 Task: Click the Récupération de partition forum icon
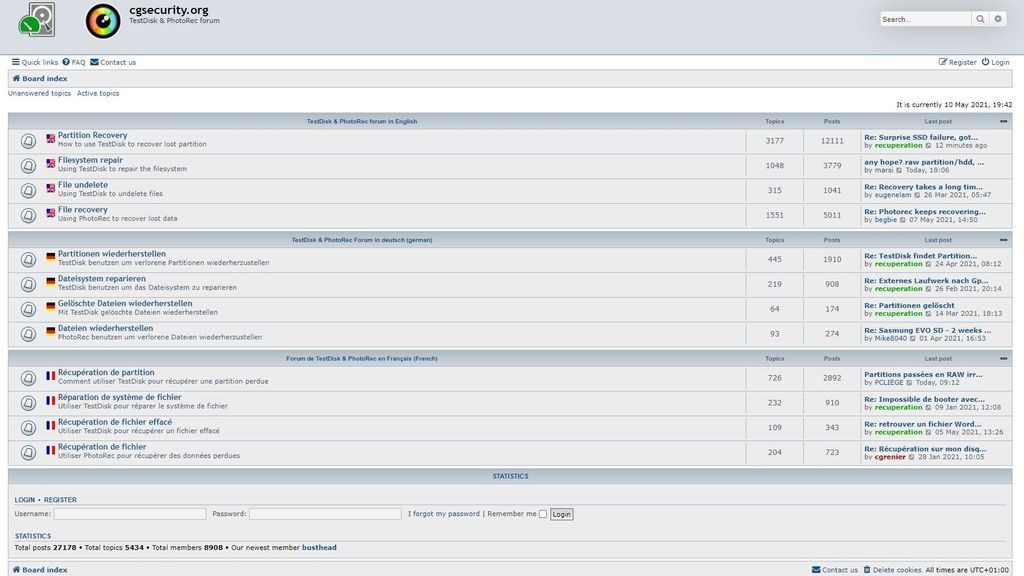28,377
